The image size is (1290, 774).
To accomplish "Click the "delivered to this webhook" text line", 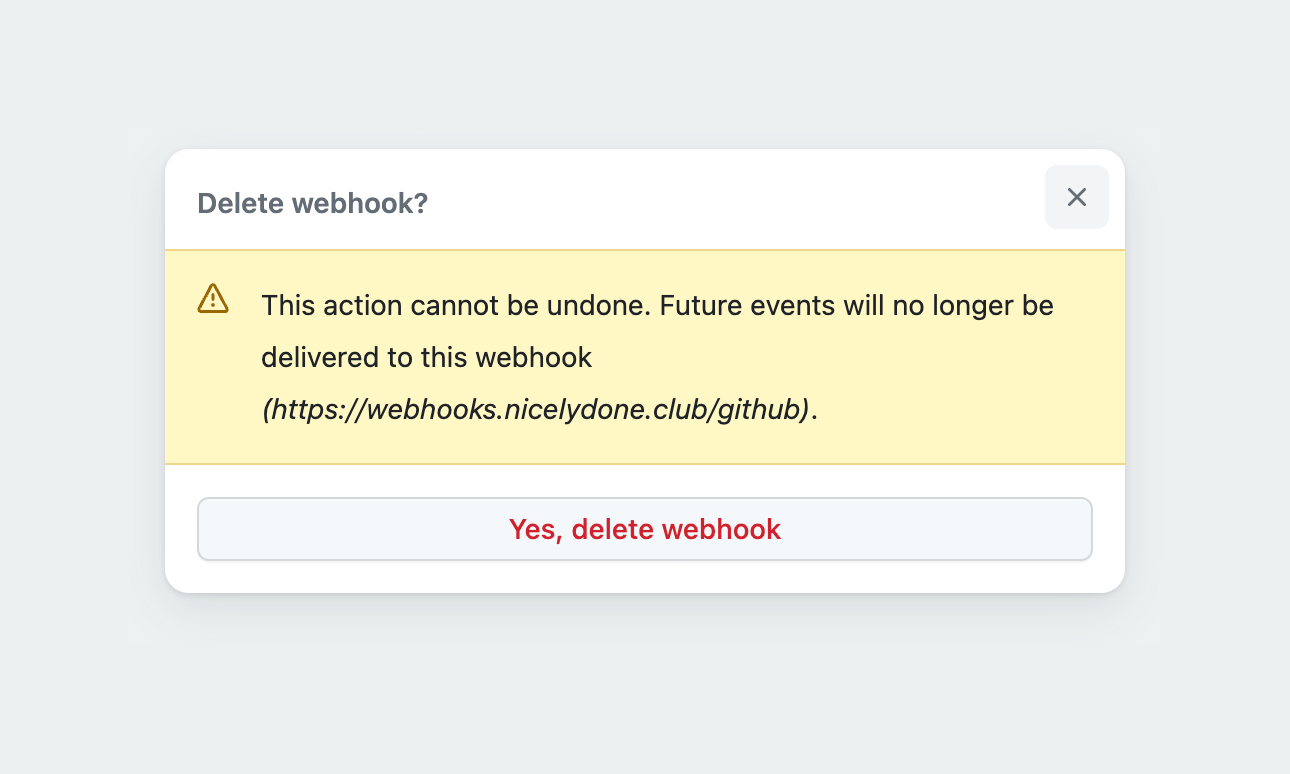I will 427,357.
